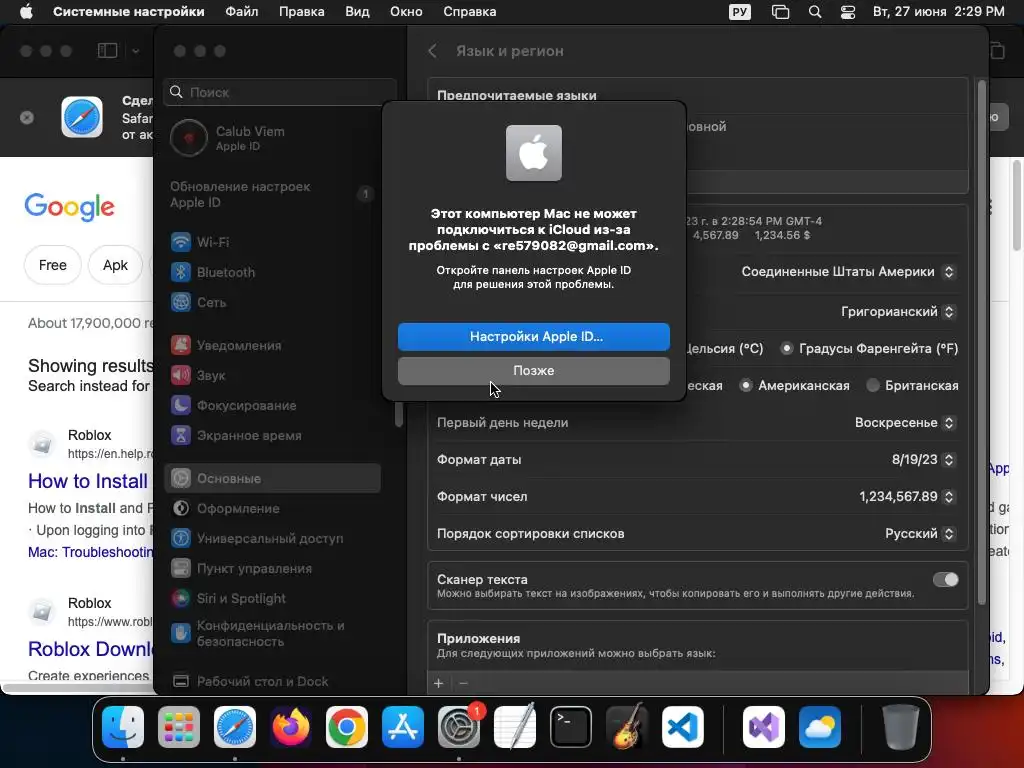Select Универсальный доступ in settings sidebar
The height and width of the screenshot is (768, 1024).
click(x=272, y=539)
